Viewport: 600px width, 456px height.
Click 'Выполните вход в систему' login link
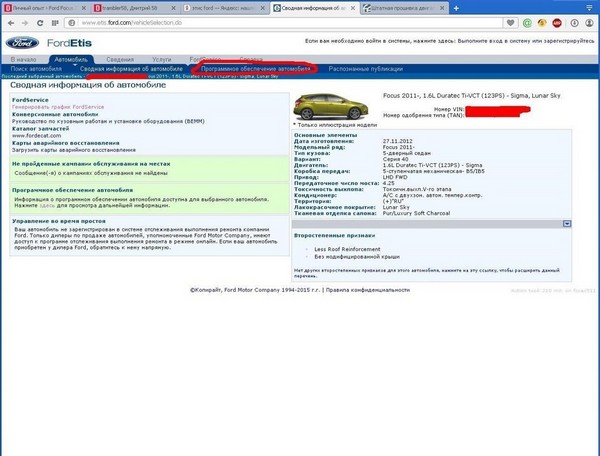tap(494, 41)
